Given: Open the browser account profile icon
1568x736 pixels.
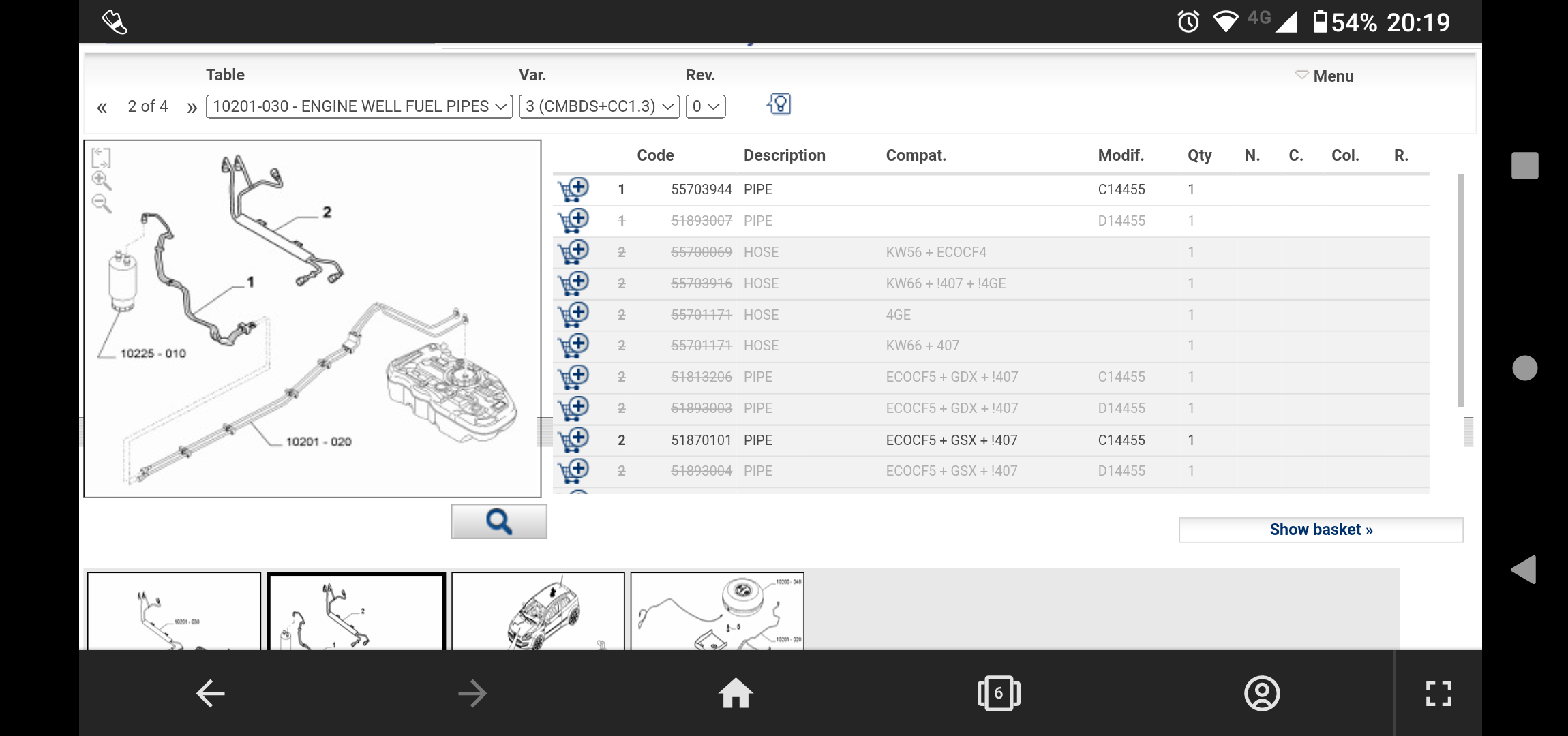Looking at the screenshot, I should click(x=1262, y=693).
